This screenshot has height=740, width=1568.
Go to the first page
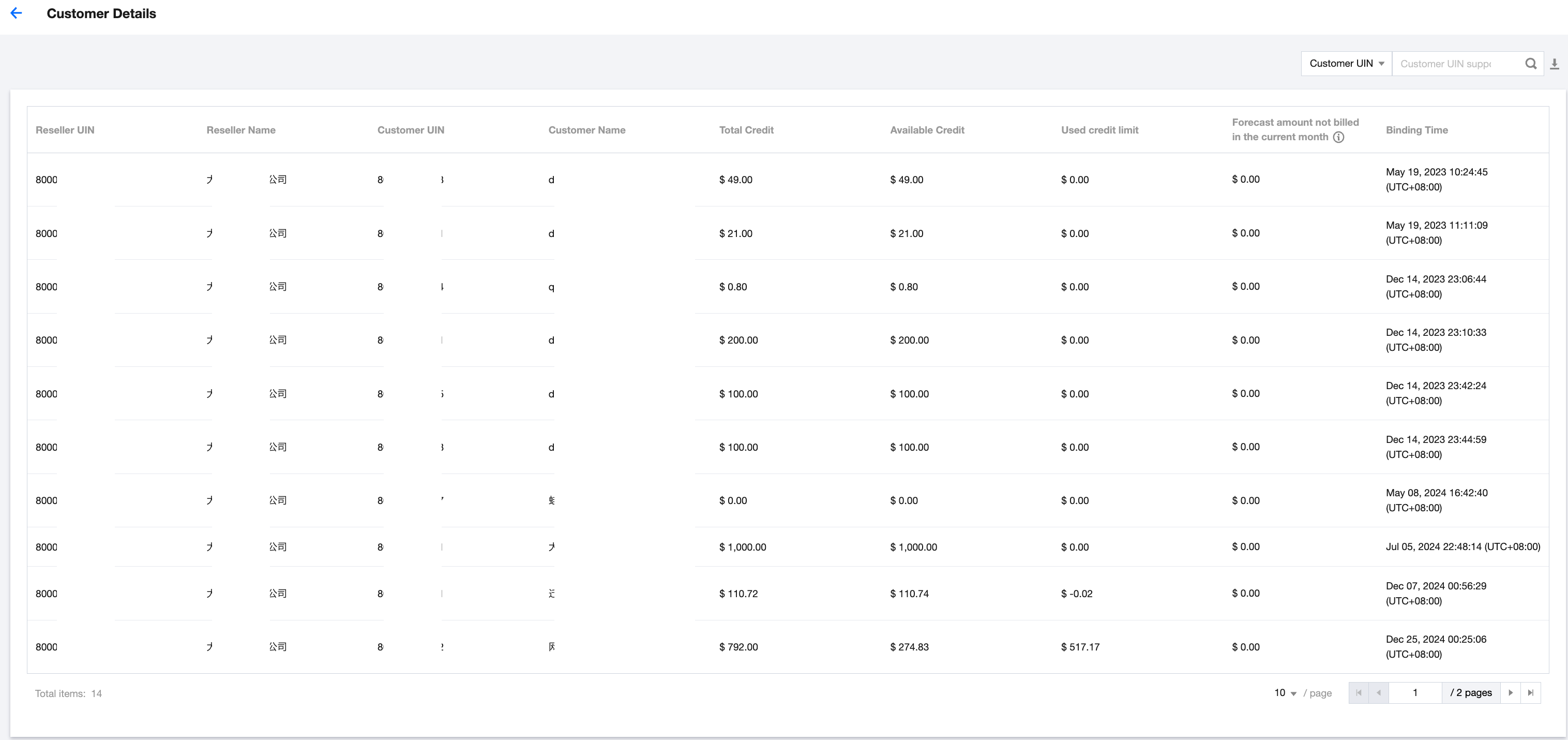[1359, 692]
